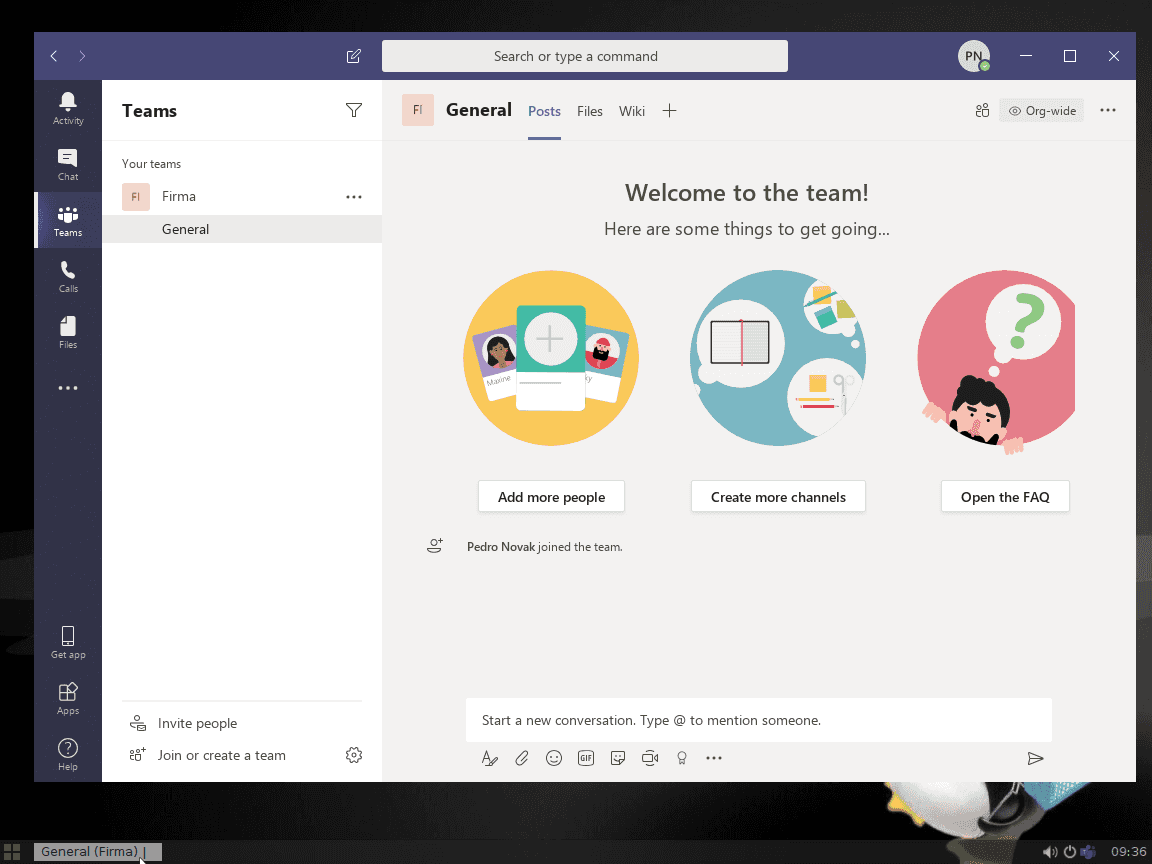This screenshot has width=1152, height=864.
Task: Click the Org-wide visibility indicator
Action: [x=1041, y=110]
